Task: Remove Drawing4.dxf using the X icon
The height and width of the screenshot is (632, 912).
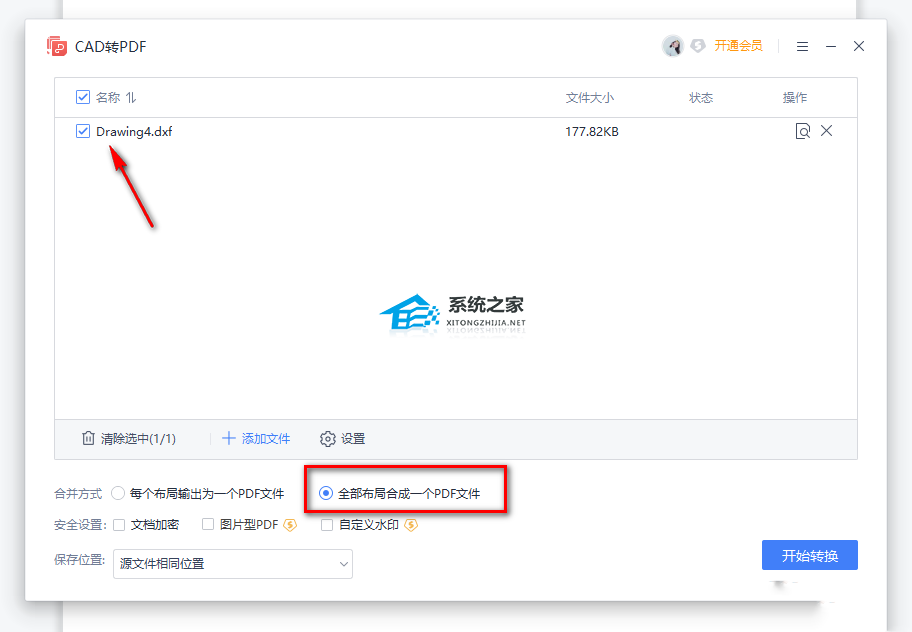Action: [x=826, y=131]
